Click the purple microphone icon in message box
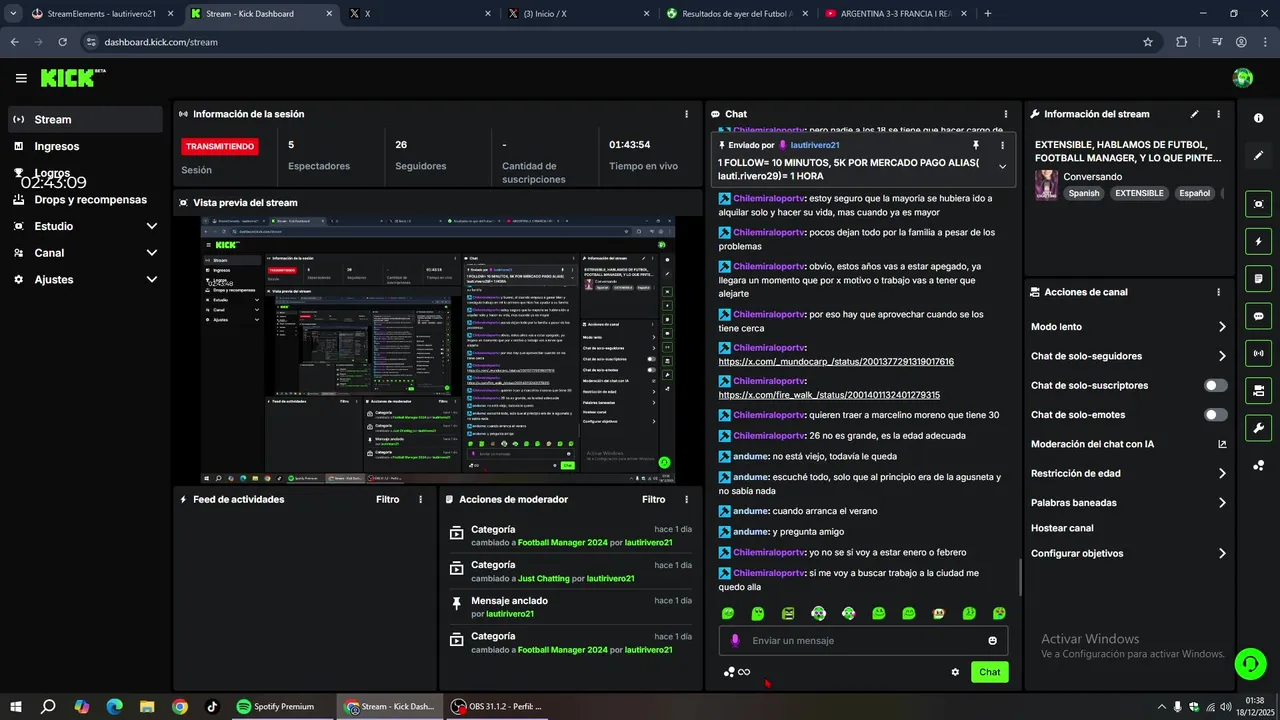This screenshot has height=720, width=1280. (x=735, y=641)
